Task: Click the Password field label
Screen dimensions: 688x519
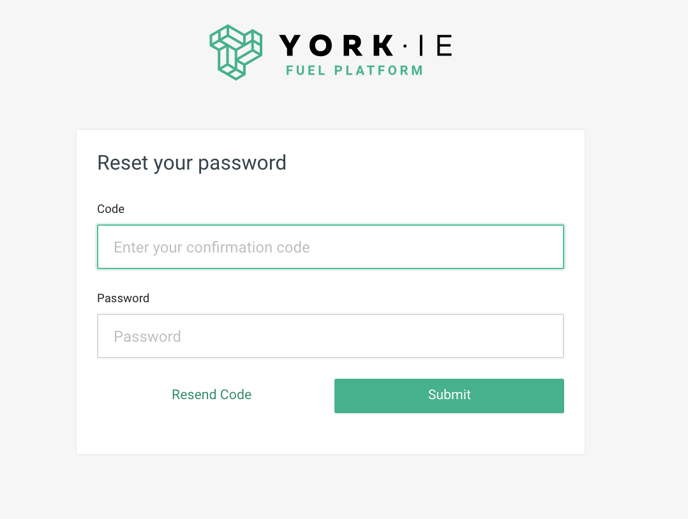Action: pyautogui.click(x=123, y=298)
